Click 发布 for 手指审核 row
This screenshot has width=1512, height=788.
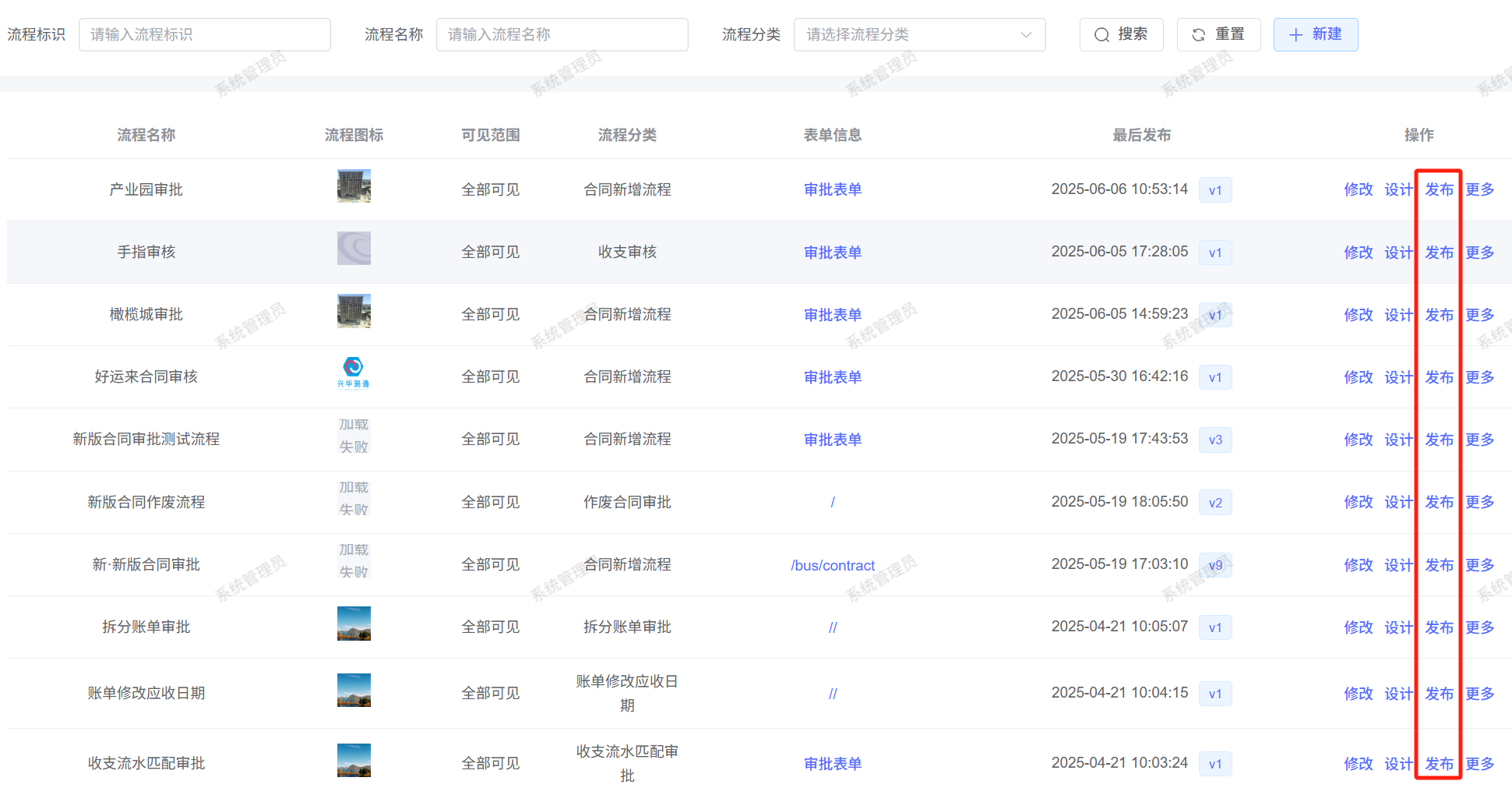click(x=1439, y=253)
